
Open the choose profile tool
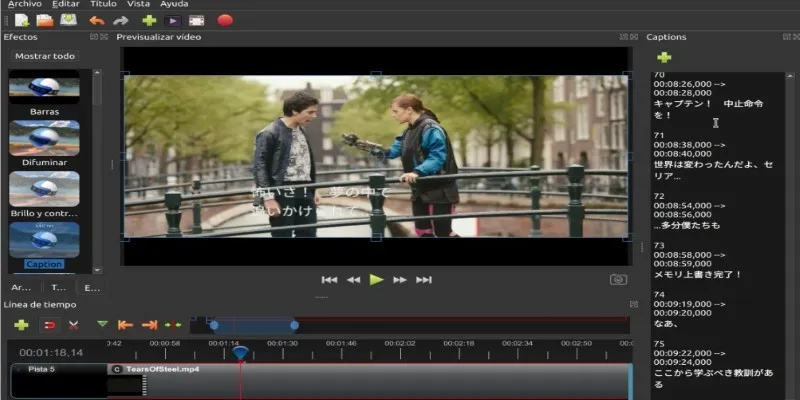[172, 21]
